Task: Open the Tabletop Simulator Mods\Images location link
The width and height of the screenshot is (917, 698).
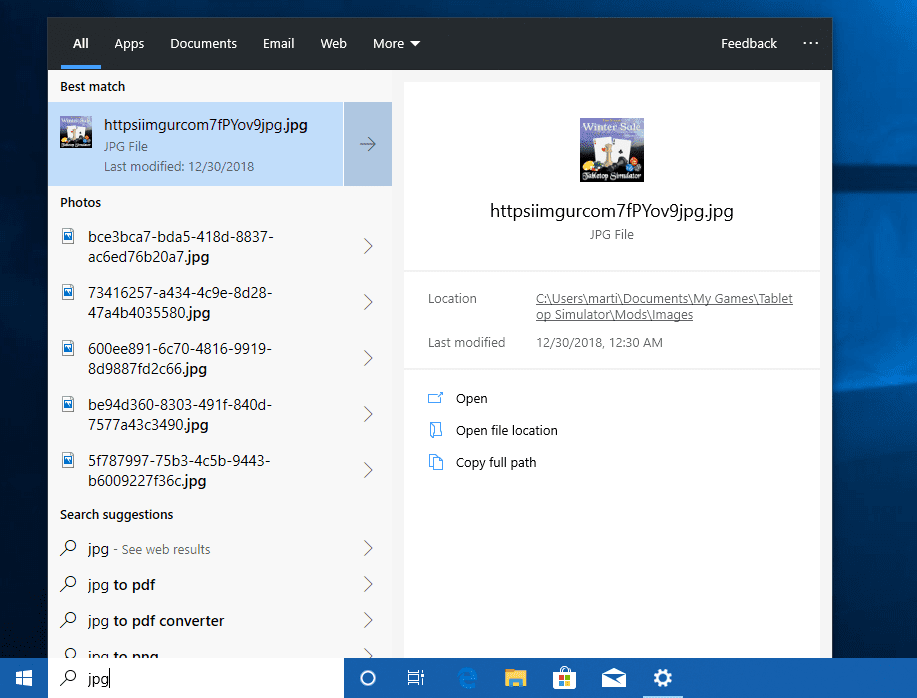Action: [663, 307]
